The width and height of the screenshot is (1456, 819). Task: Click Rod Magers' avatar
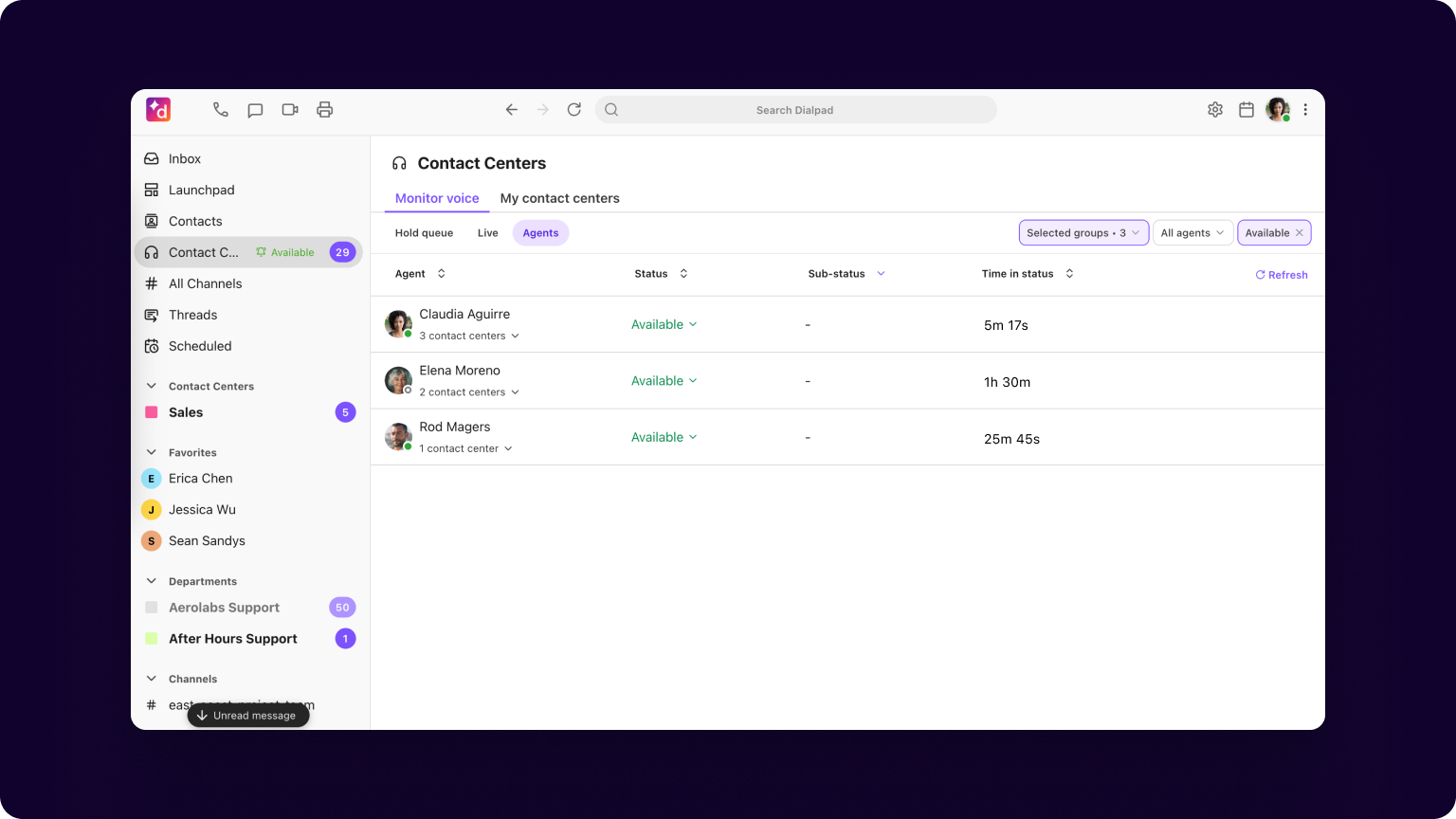tap(398, 437)
